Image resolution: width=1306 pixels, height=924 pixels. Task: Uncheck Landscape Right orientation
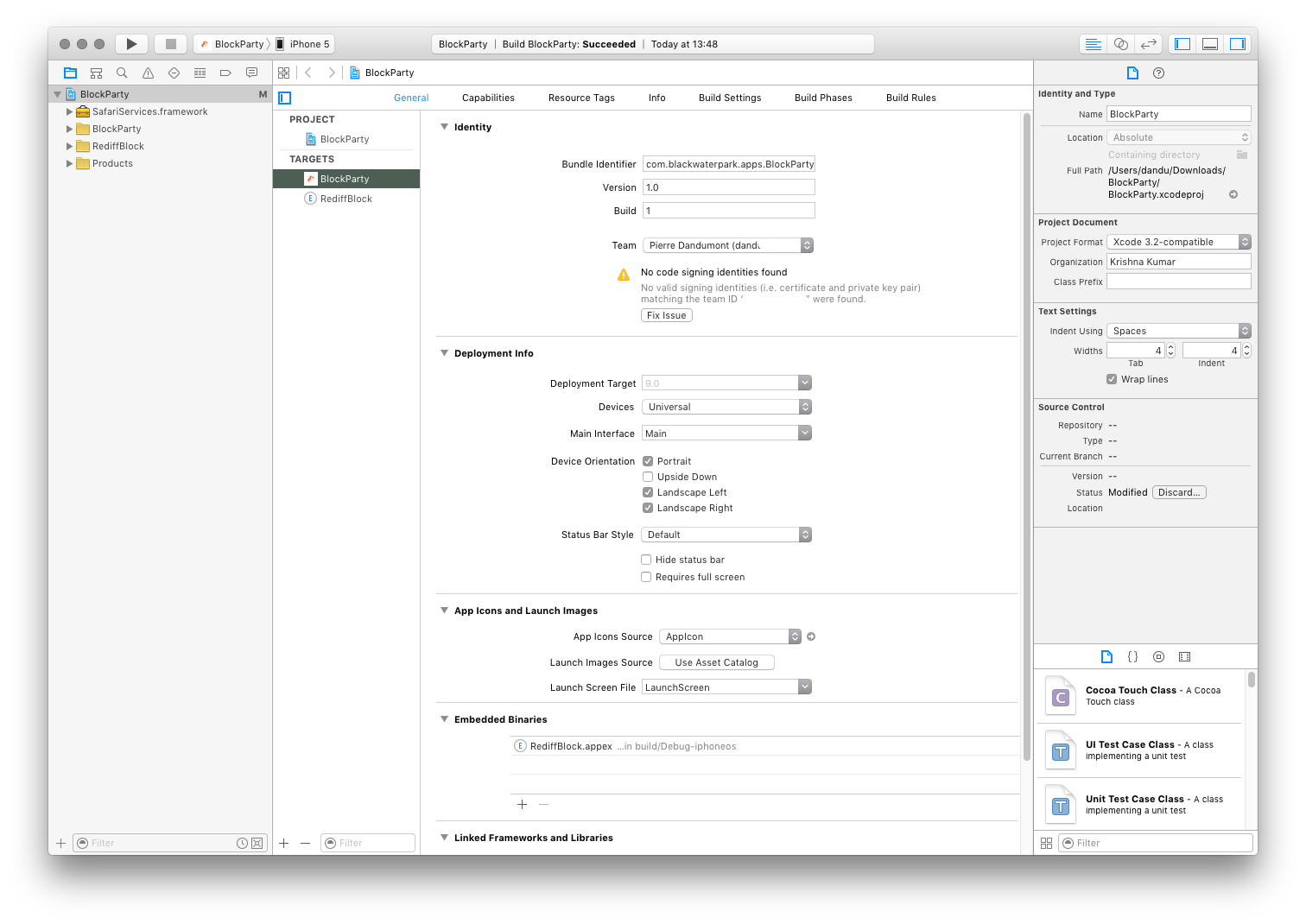pos(648,508)
